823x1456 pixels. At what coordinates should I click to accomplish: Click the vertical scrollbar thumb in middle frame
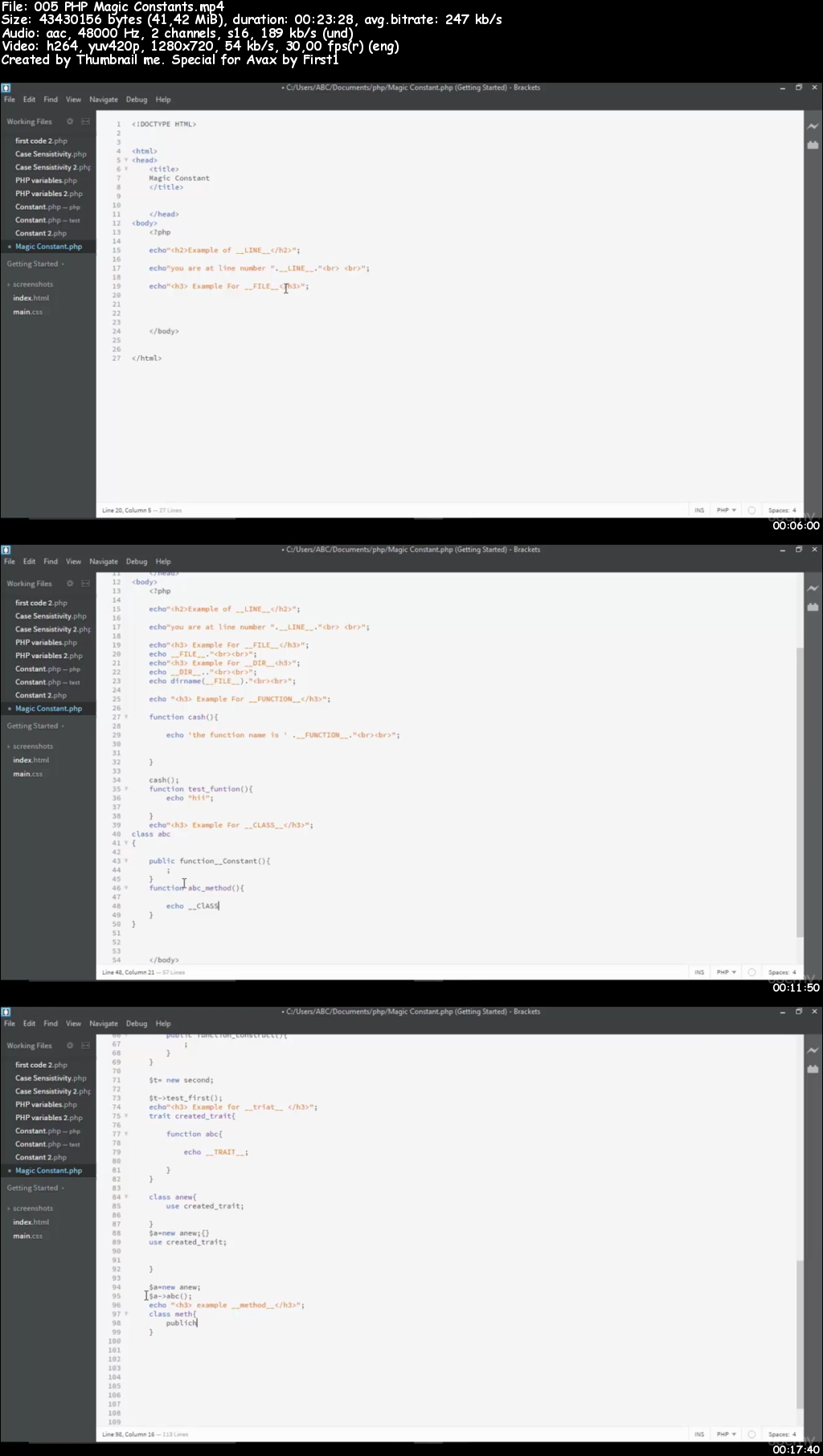[x=800, y=791]
